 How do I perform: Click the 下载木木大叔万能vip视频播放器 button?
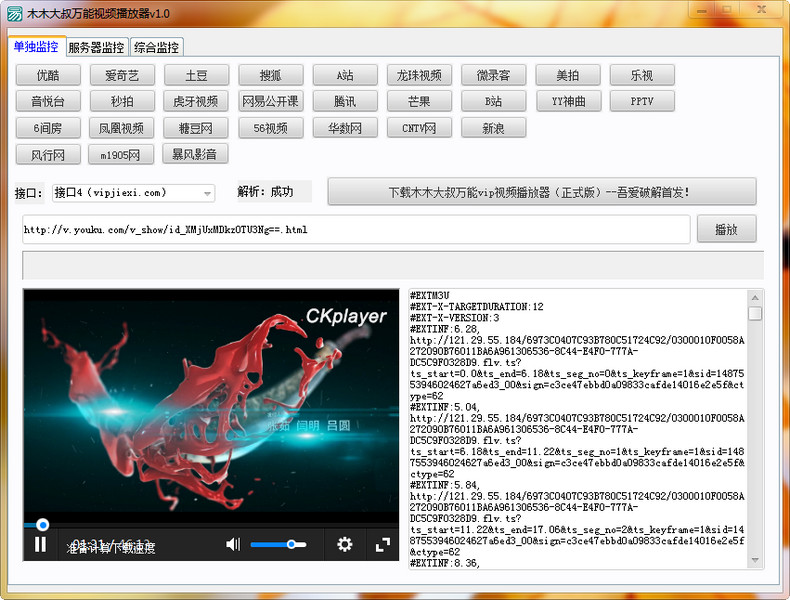pos(542,192)
